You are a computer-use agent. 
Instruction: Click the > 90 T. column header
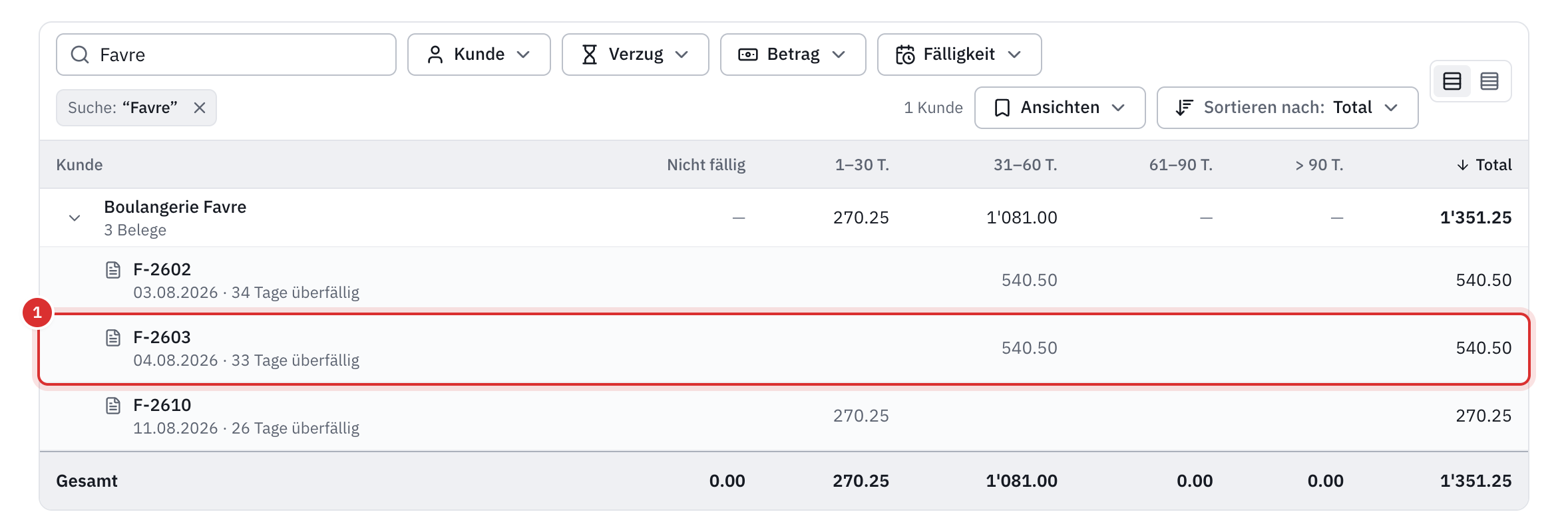(x=1319, y=165)
